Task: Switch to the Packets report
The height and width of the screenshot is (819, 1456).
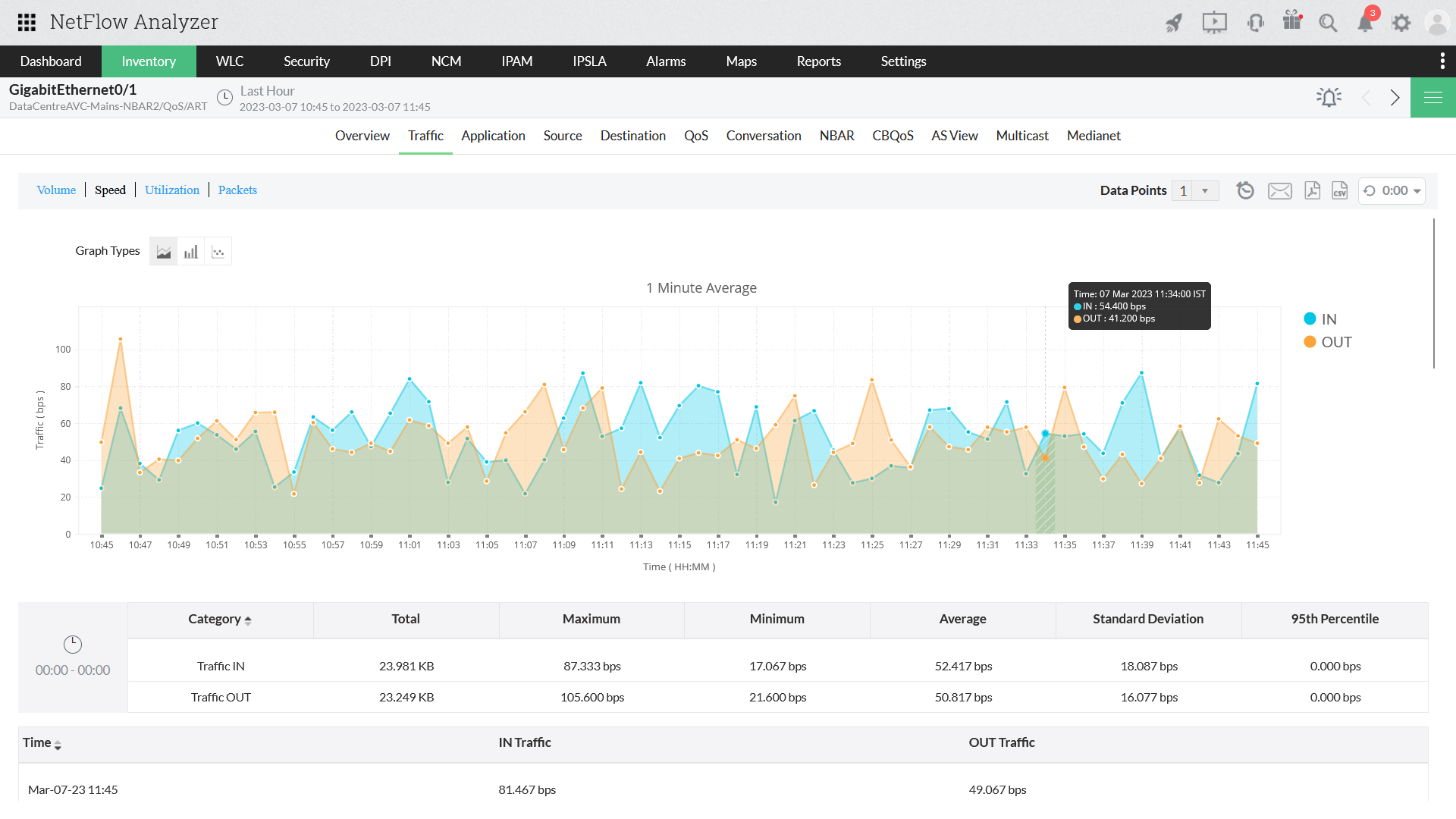Action: (237, 190)
